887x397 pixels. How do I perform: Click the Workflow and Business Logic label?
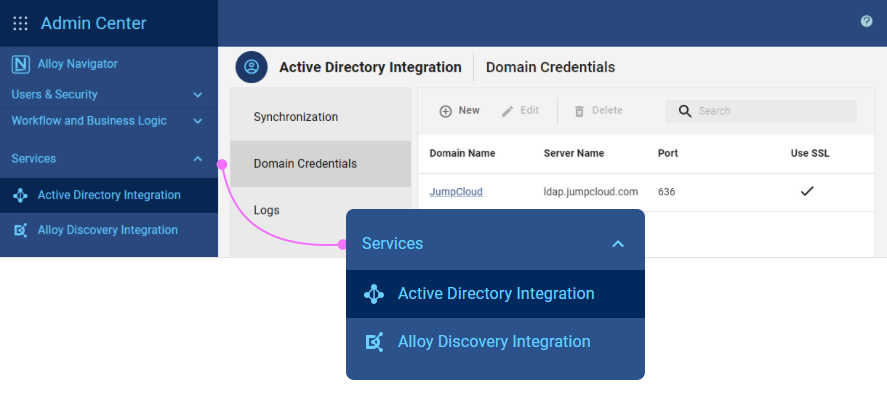[89, 121]
